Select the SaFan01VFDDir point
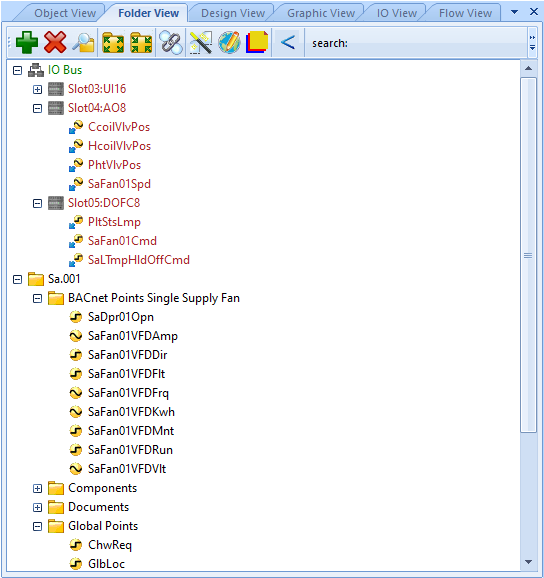 pyautogui.click(x=128, y=355)
